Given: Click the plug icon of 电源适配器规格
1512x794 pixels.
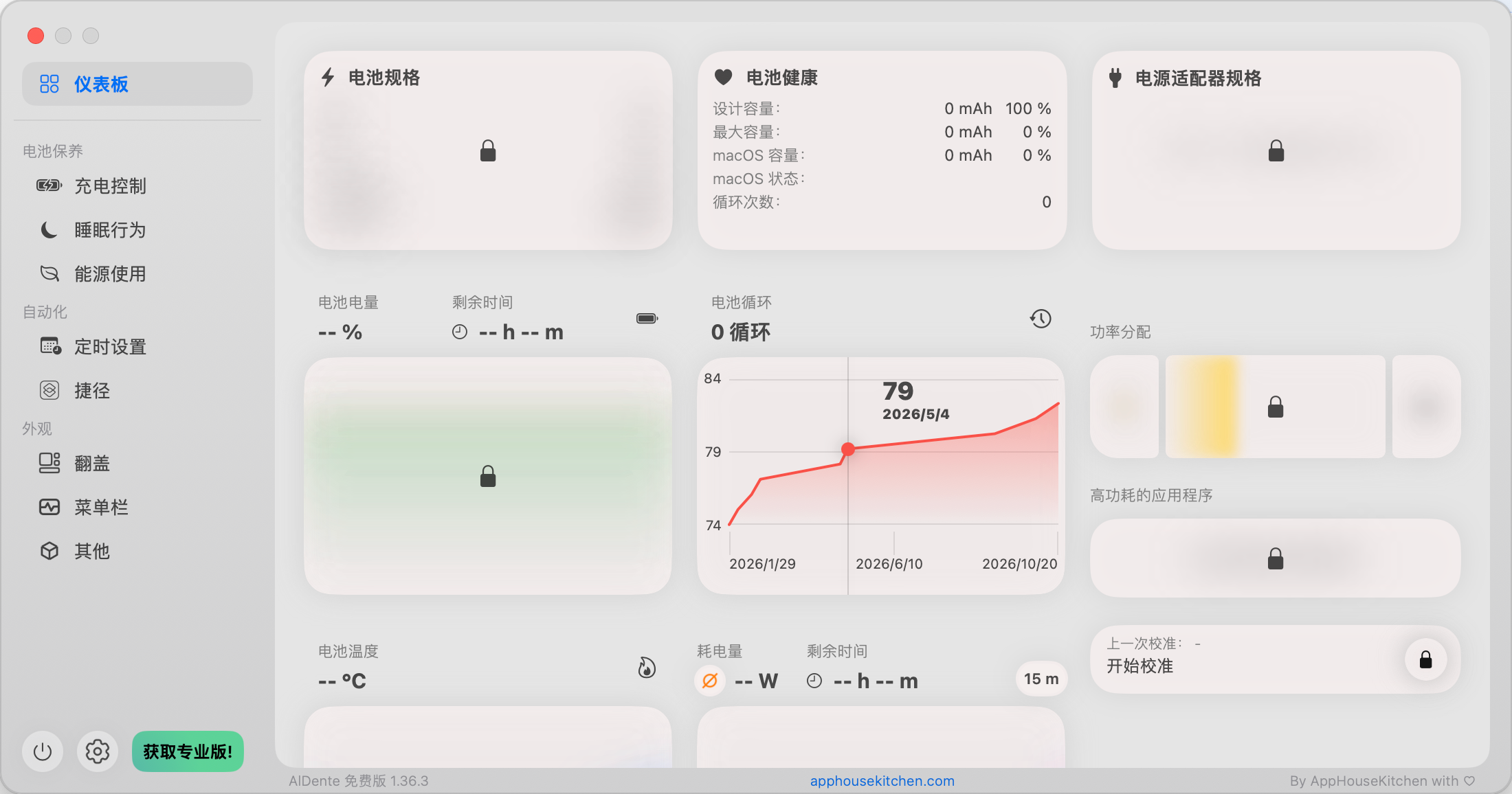Looking at the screenshot, I should (1115, 78).
